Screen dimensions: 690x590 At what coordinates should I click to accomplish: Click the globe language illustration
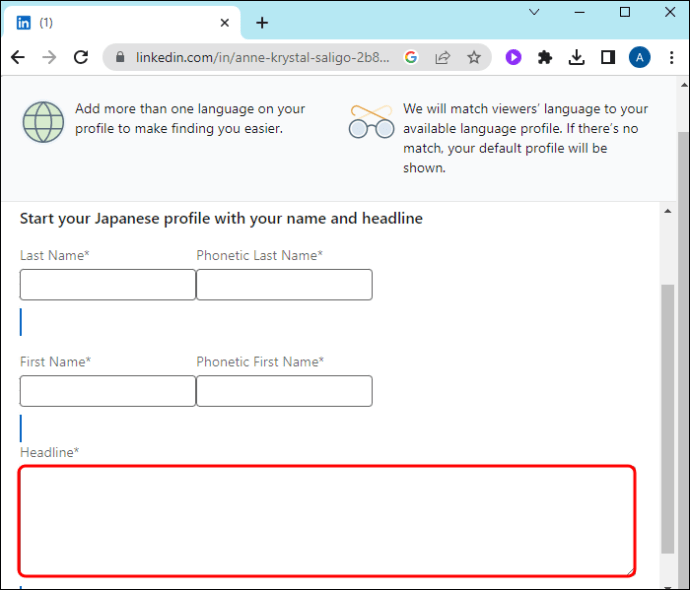click(x=43, y=122)
